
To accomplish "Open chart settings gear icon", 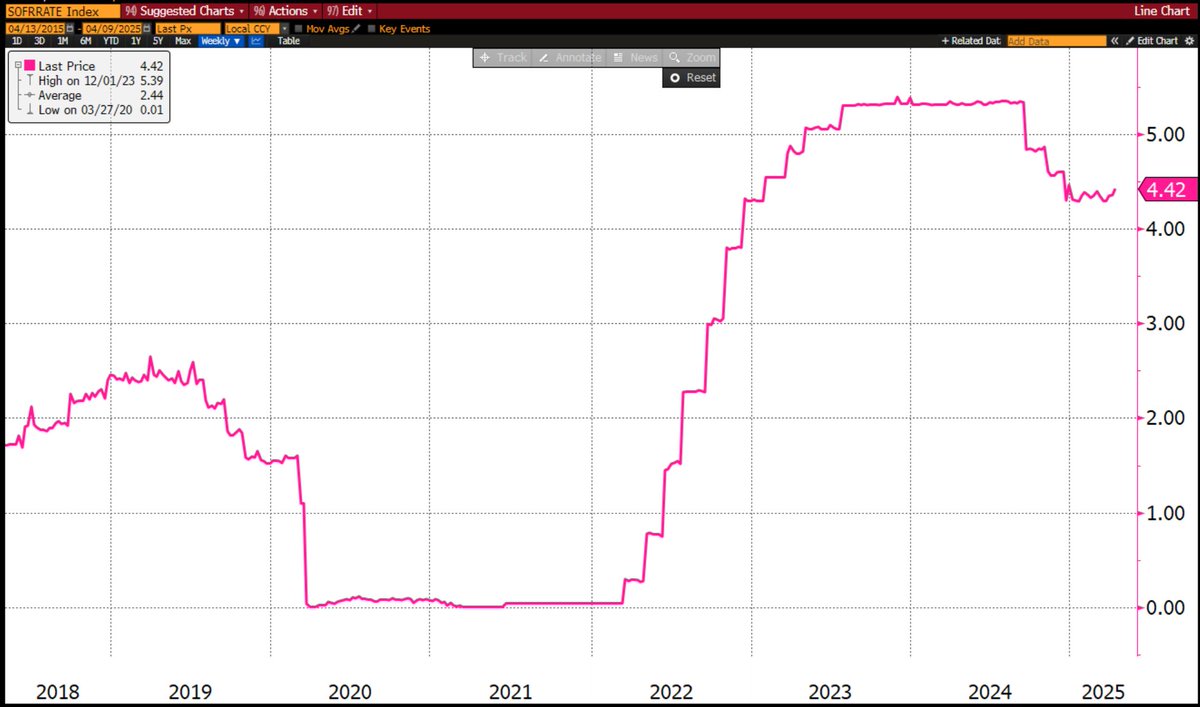I will point(1189,41).
